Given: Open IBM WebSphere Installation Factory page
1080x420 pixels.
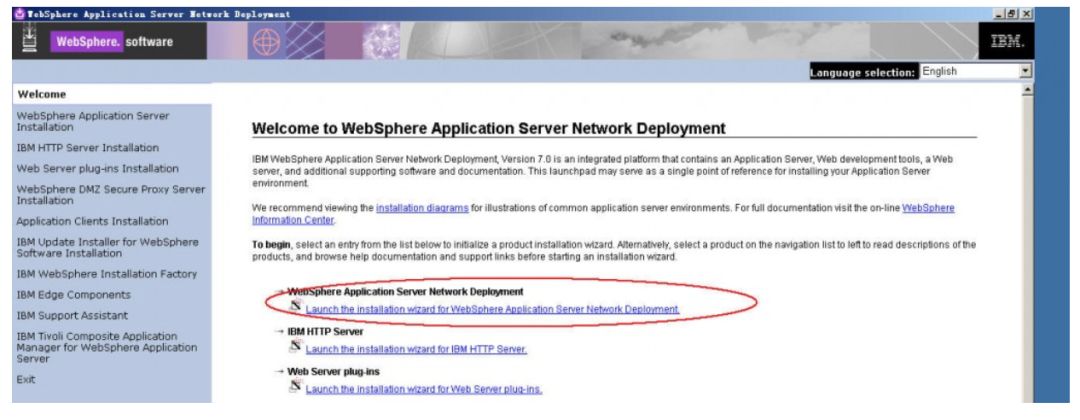Looking at the screenshot, I should coord(107,274).
